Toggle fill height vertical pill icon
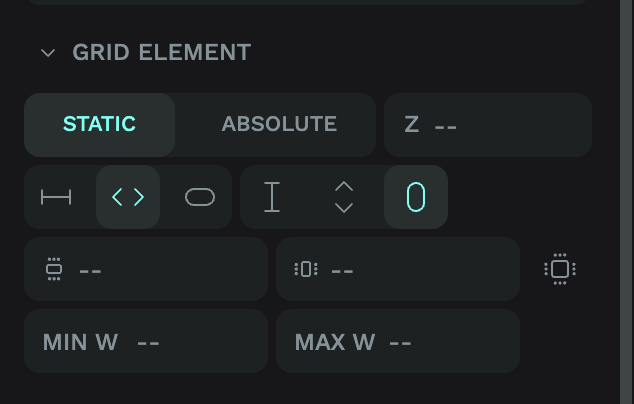The height and width of the screenshot is (404, 634). (416, 197)
